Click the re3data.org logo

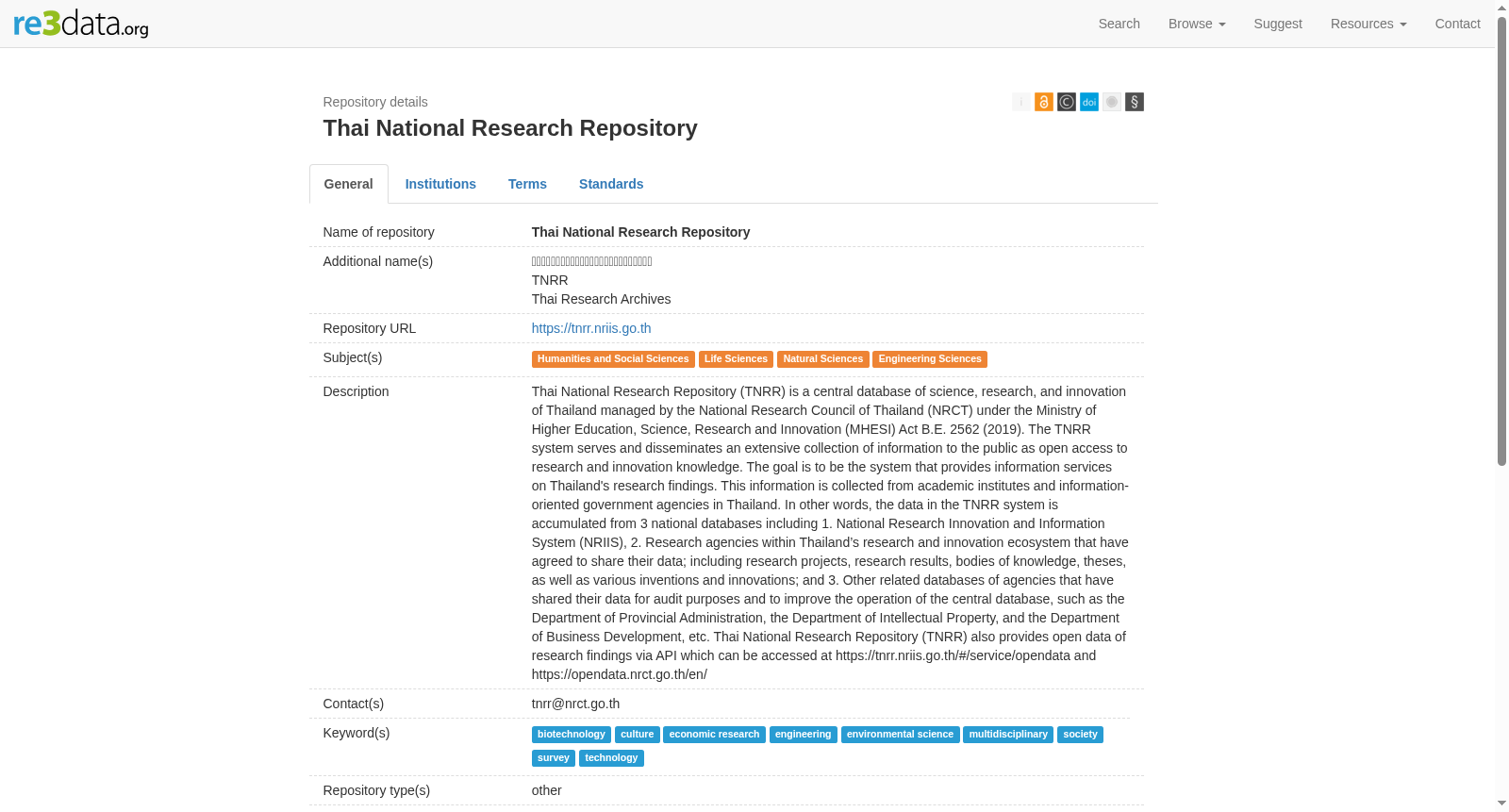[81, 24]
